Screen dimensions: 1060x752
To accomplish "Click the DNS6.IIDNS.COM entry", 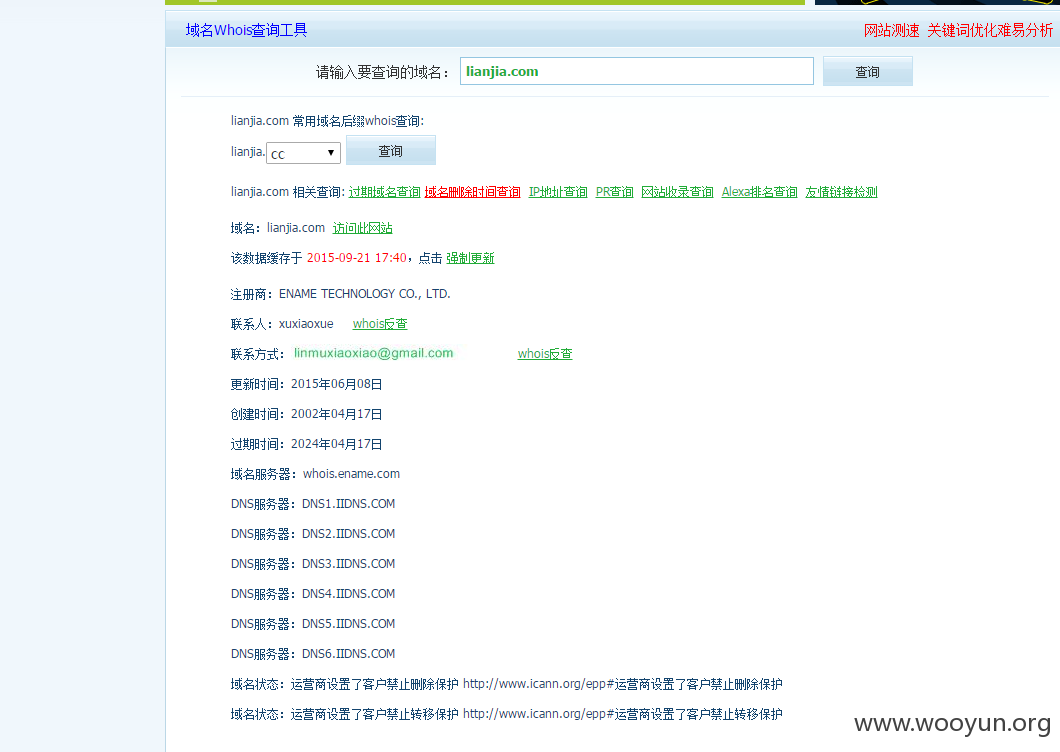I will point(348,653).
